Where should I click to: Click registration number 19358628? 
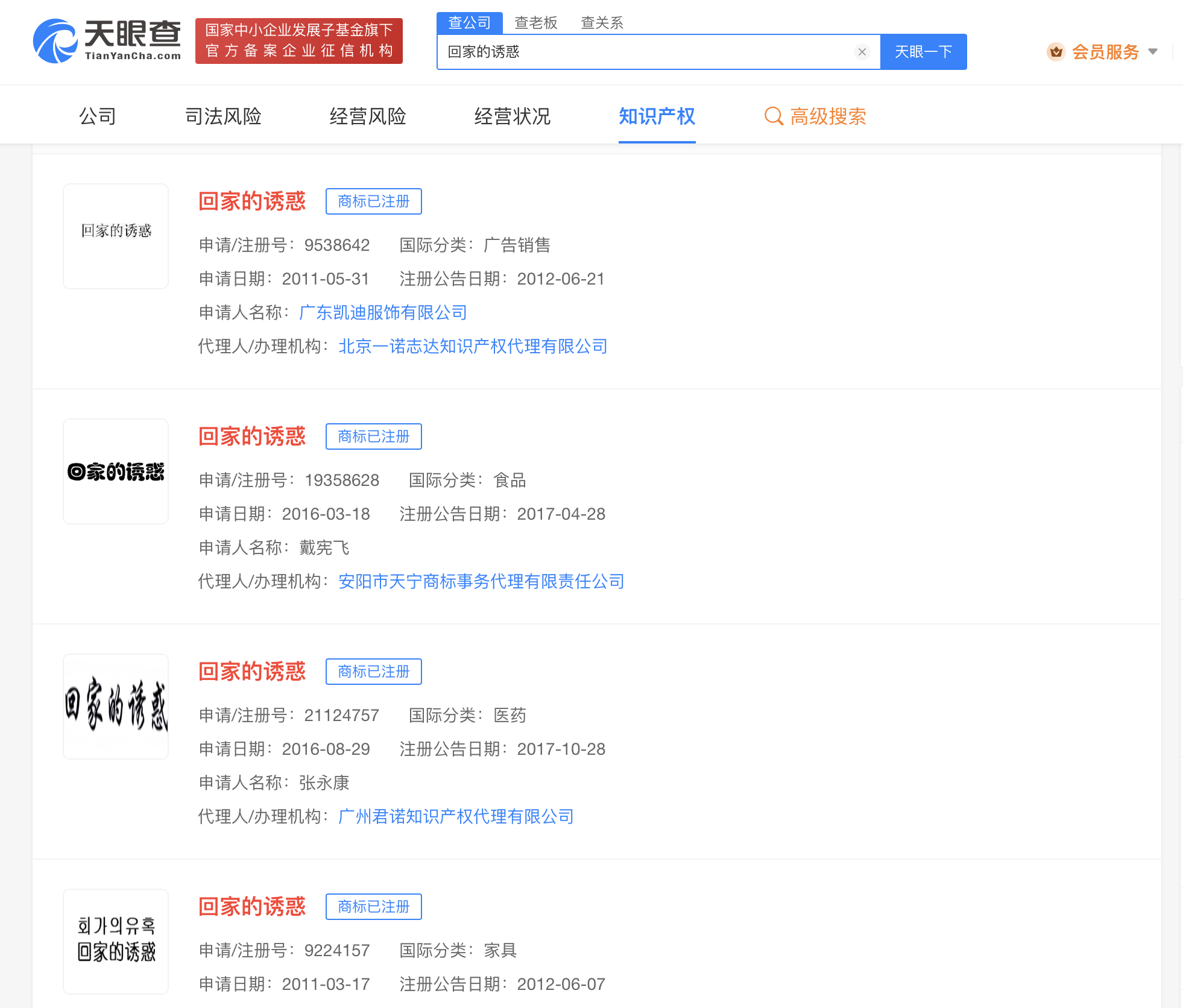click(342, 480)
